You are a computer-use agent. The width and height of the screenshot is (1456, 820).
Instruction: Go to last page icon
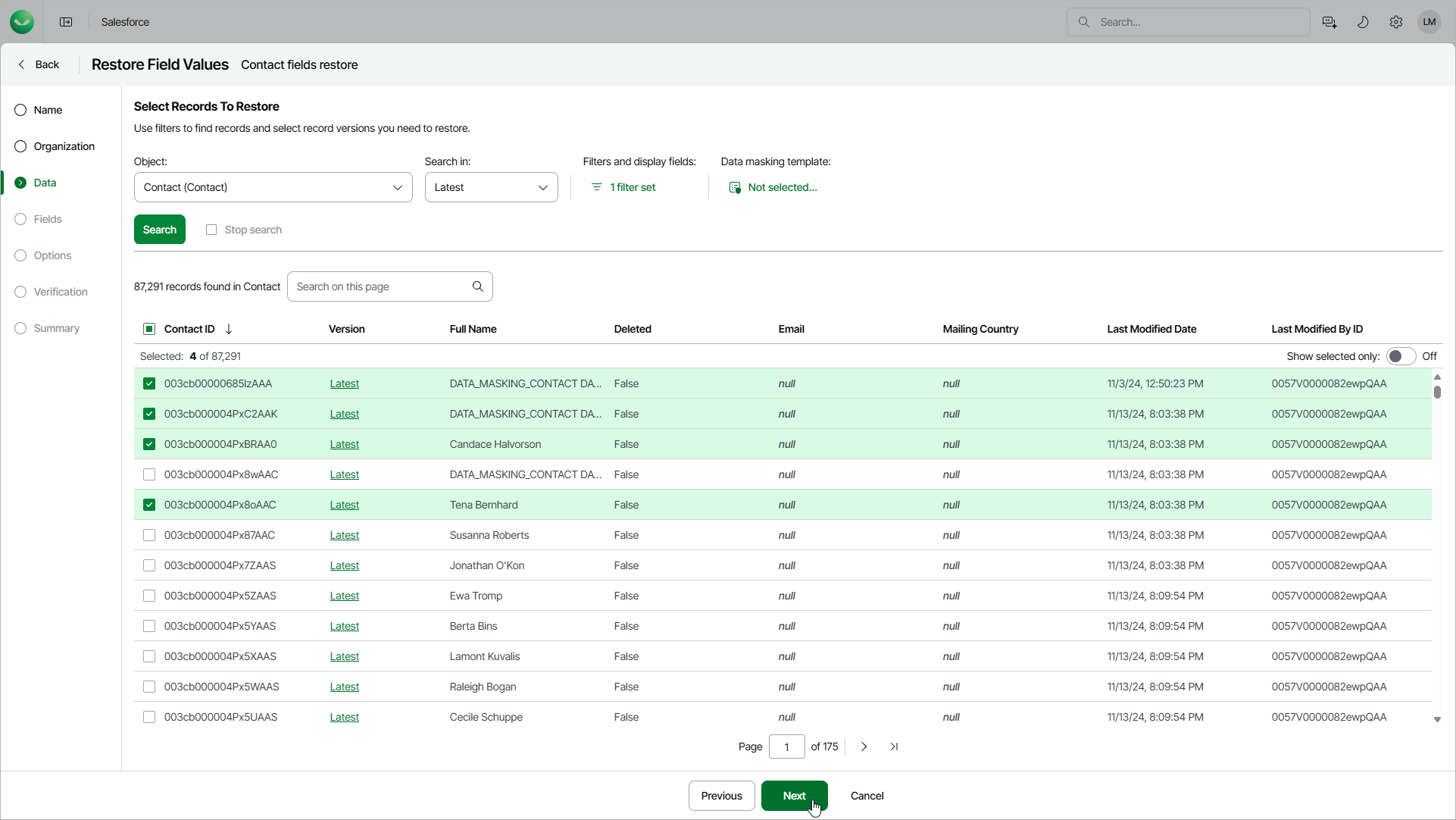(894, 746)
